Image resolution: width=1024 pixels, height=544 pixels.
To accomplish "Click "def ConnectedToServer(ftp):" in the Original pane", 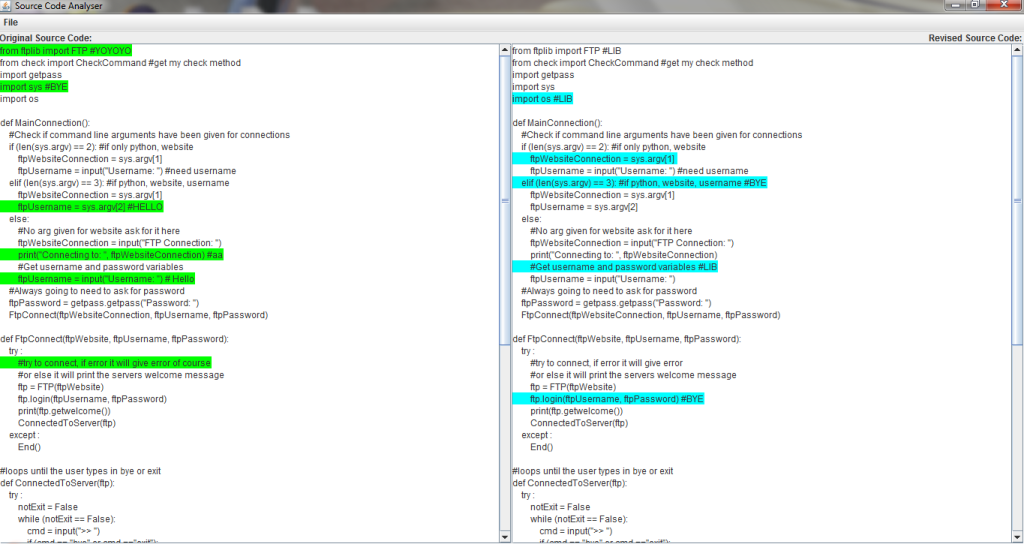I will tap(57, 483).
